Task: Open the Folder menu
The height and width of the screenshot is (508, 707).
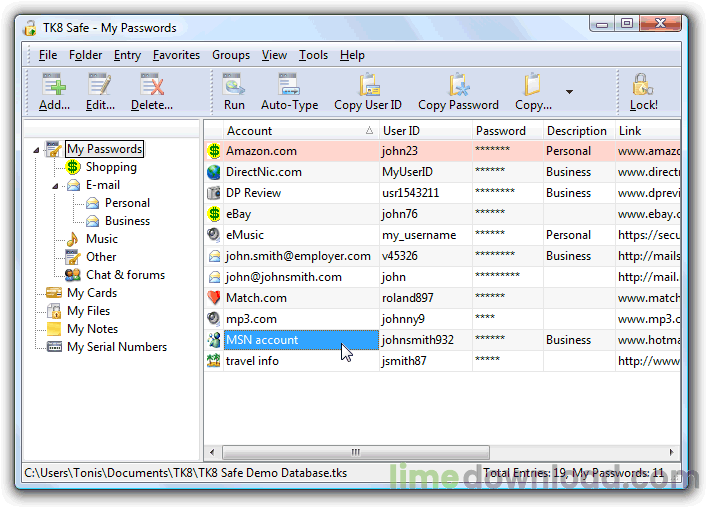Action: pos(85,55)
